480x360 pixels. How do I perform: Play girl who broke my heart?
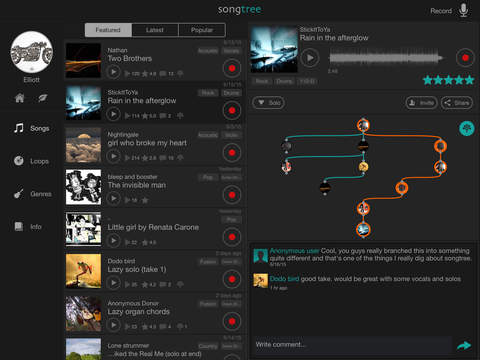pos(113,156)
